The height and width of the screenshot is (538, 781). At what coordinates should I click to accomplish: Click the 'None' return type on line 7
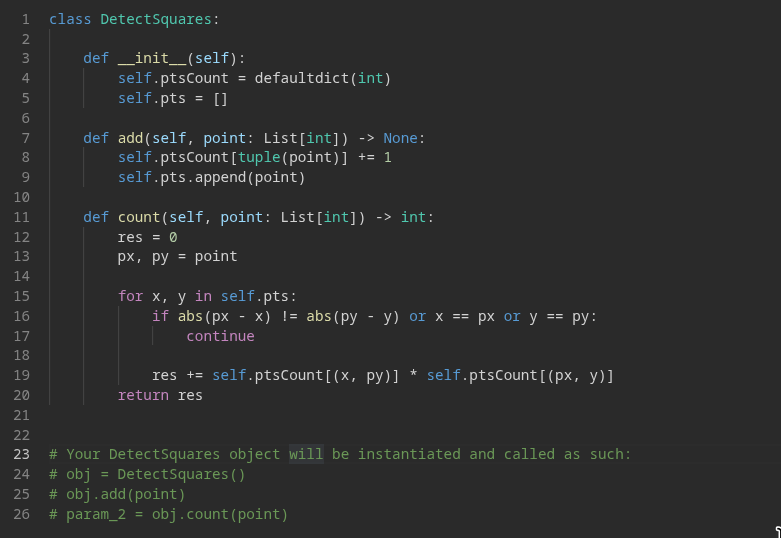(400, 138)
